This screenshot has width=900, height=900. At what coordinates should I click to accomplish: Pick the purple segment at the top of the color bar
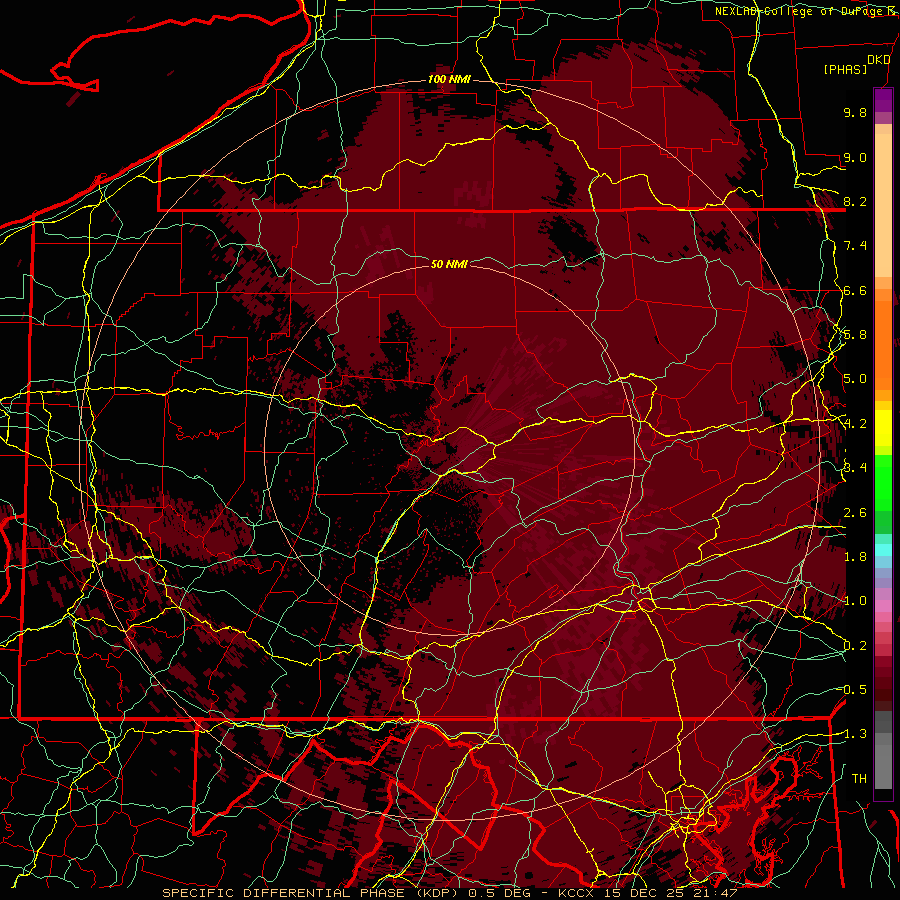click(x=883, y=100)
